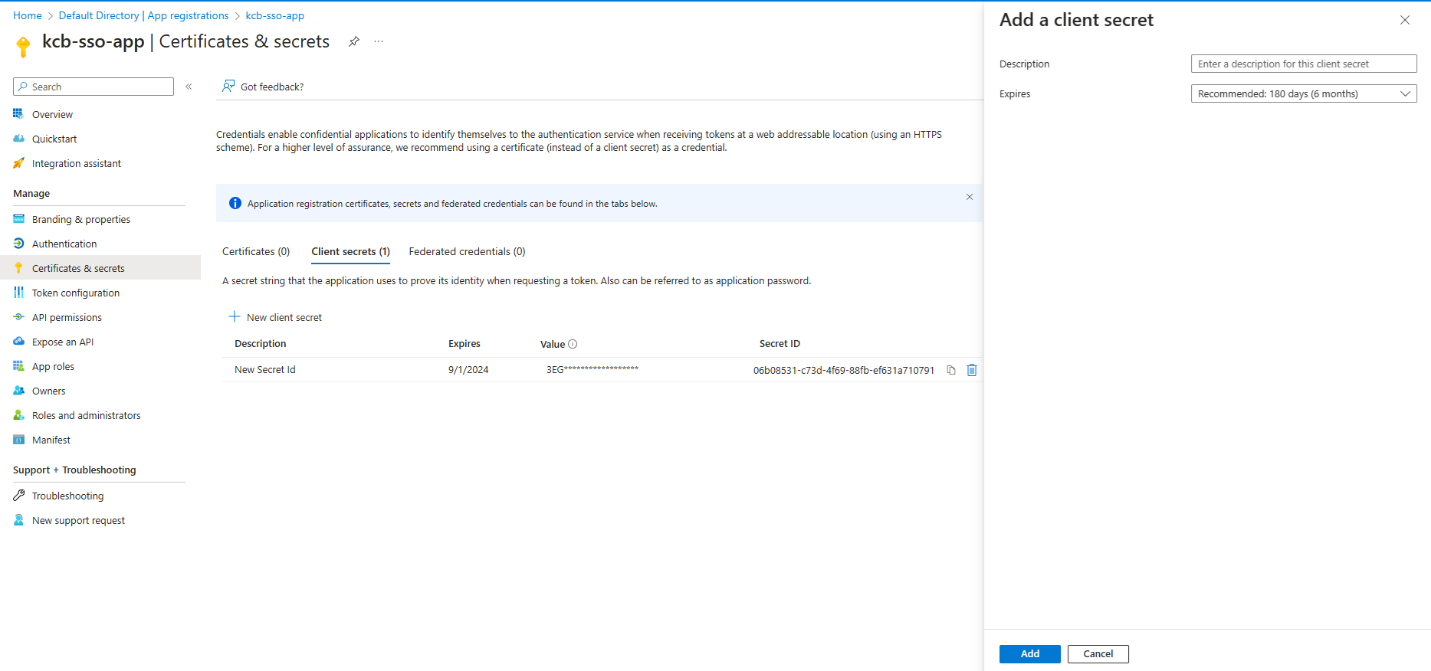Click New client secret
The height and width of the screenshot is (671, 1431).
point(275,317)
